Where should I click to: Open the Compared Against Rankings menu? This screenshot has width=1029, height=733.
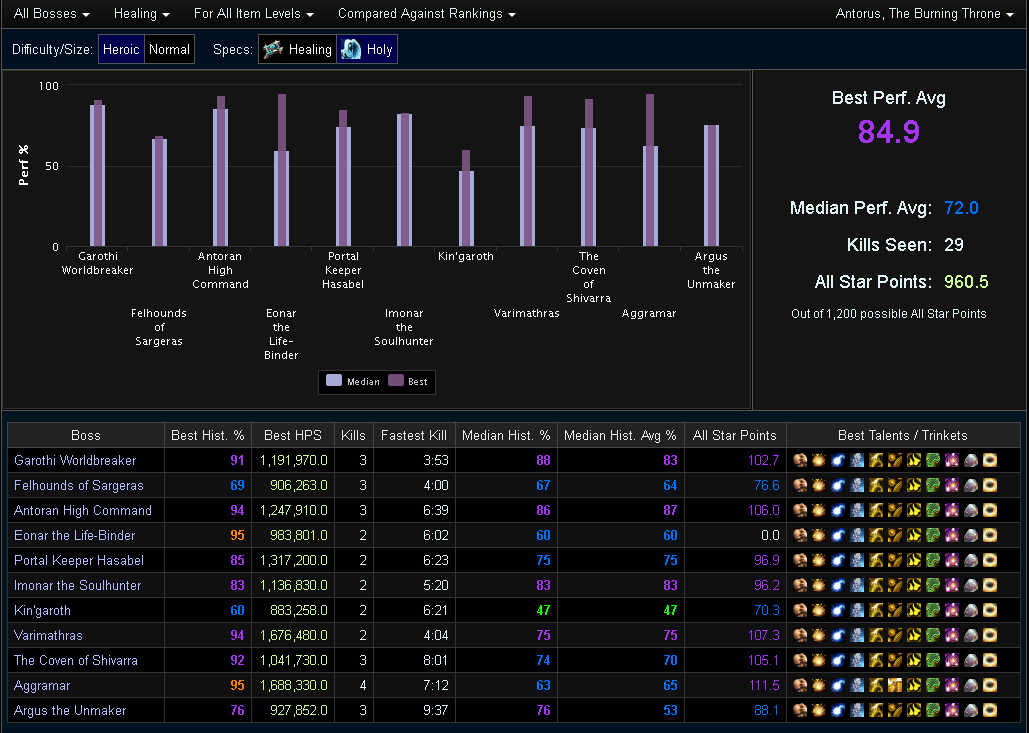pyautogui.click(x=427, y=14)
